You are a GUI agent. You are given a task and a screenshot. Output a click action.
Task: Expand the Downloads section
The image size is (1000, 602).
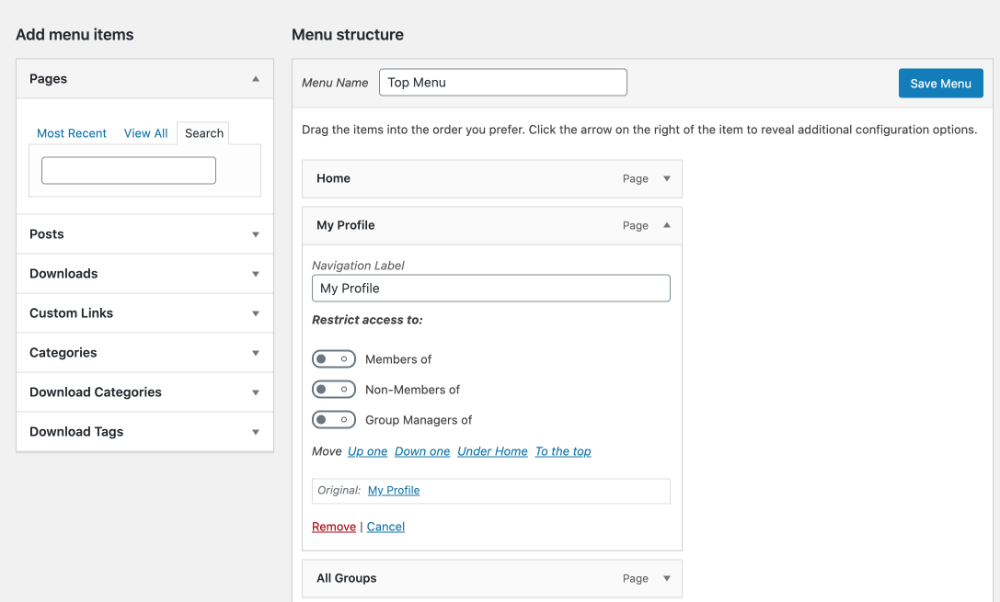(x=255, y=274)
